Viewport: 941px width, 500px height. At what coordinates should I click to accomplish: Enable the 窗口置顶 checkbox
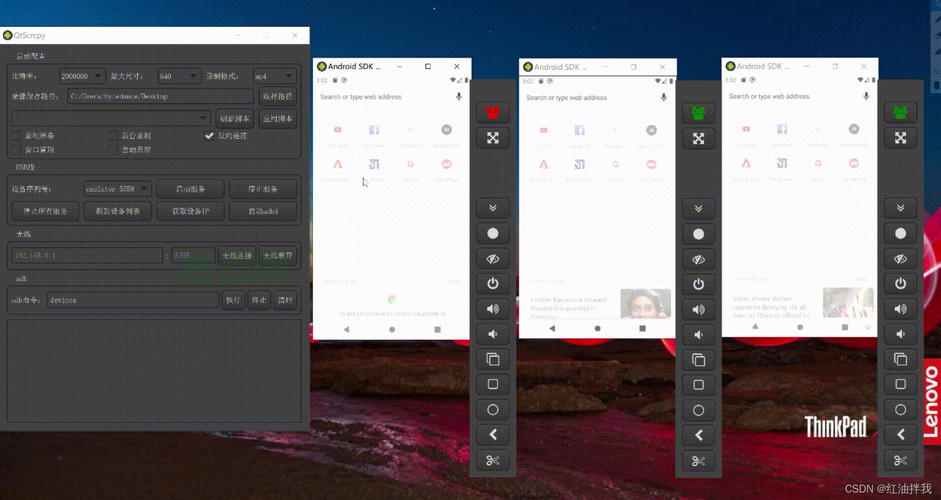pos(16,150)
